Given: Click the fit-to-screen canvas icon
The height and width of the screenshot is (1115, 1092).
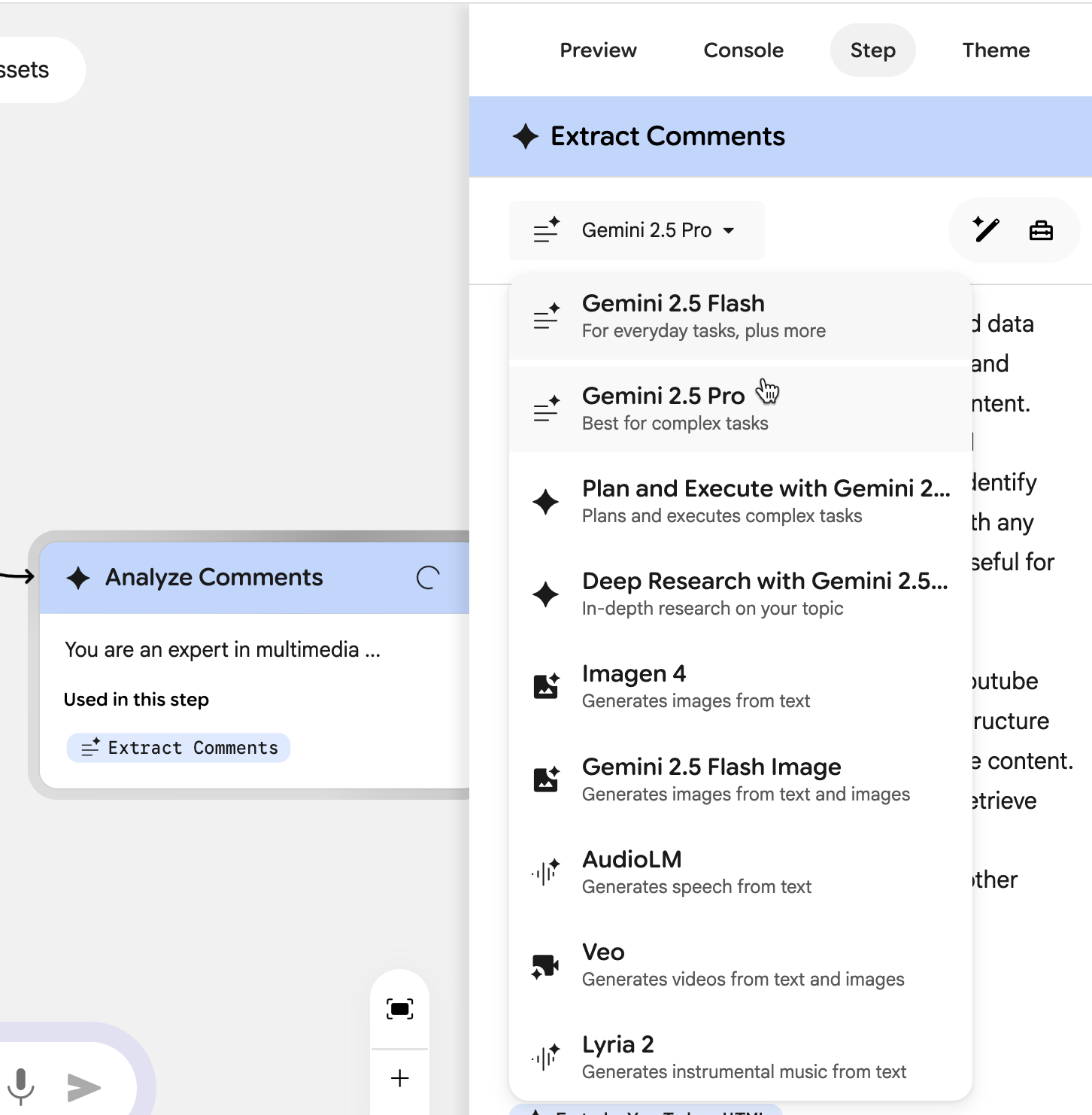Looking at the screenshot, I should (399, 1009).
